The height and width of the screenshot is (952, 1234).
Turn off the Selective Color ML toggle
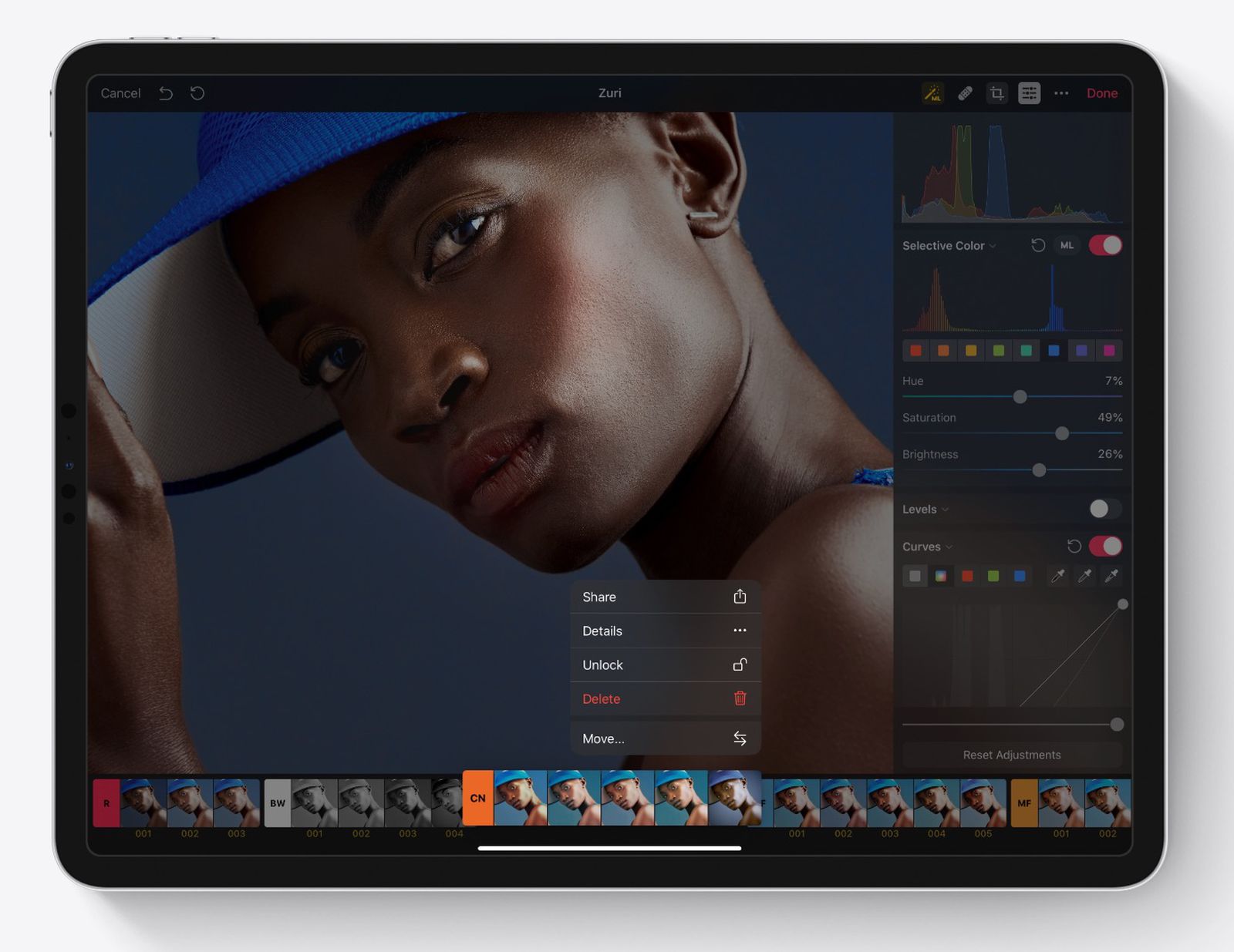click(x=1104, y=245)
